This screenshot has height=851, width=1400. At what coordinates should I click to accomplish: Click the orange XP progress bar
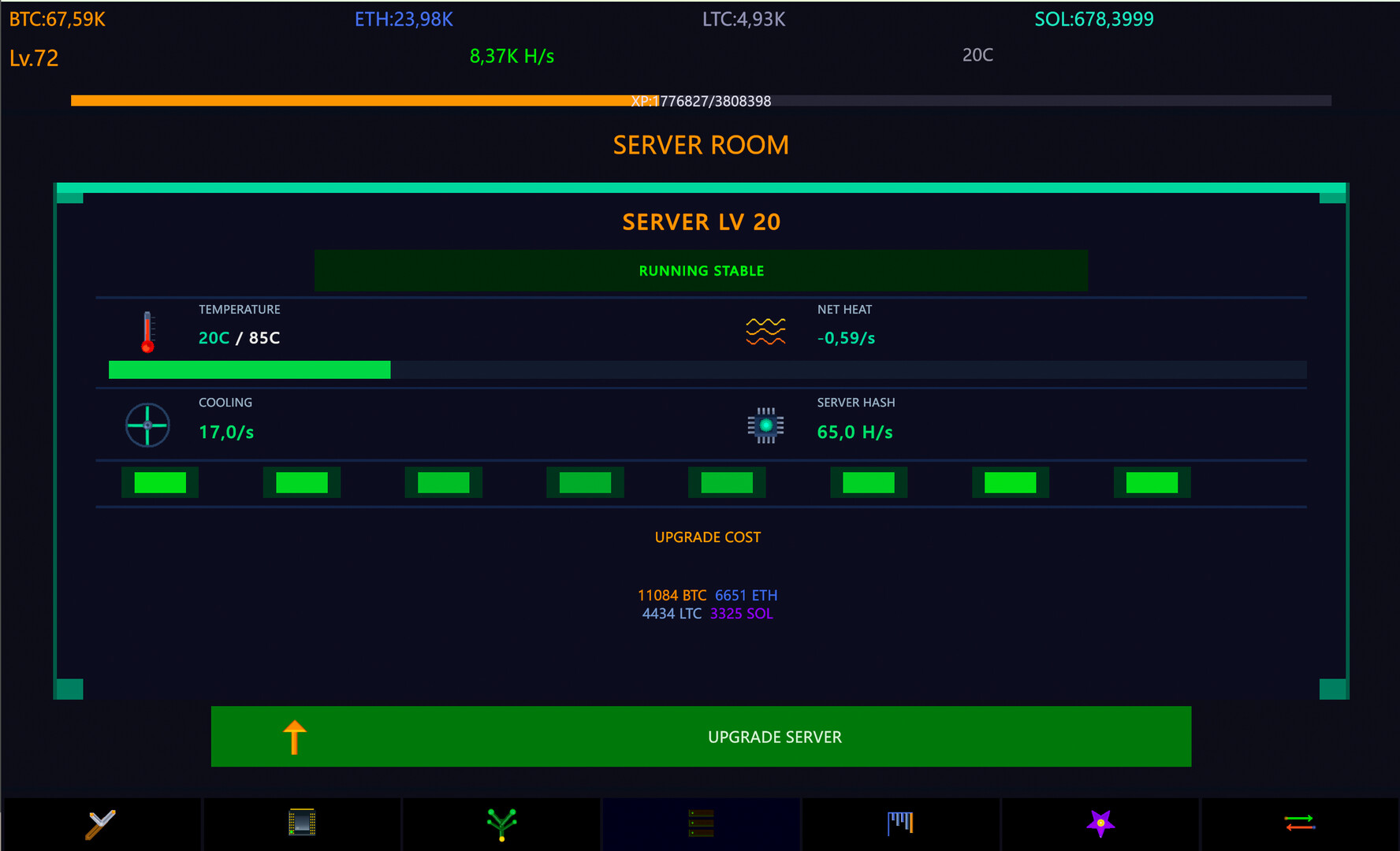coord(351,101)
